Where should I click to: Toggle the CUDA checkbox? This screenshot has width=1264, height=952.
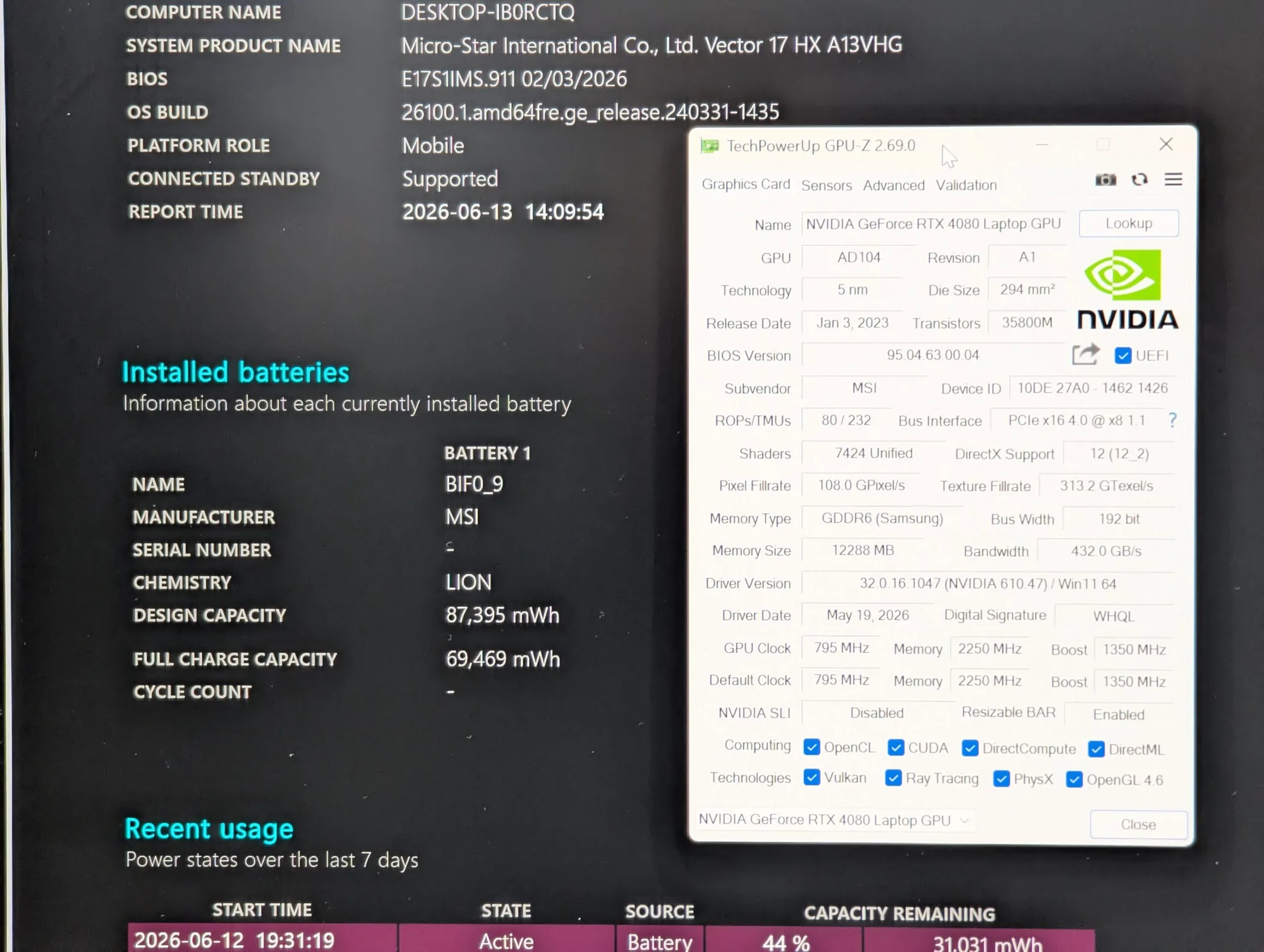coord(896,748)
